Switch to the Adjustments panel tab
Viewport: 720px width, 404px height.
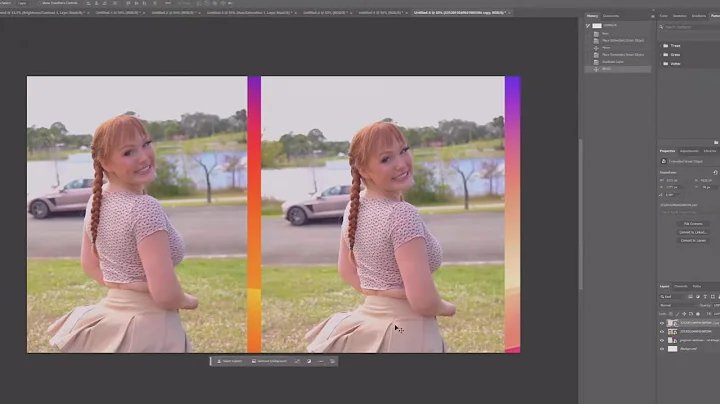689,151
